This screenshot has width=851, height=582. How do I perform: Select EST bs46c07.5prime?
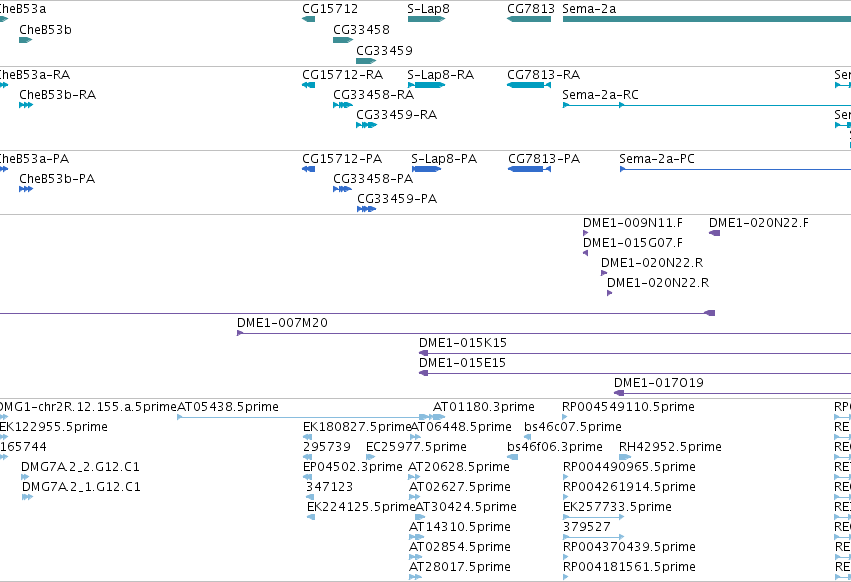tap(573, 427)
